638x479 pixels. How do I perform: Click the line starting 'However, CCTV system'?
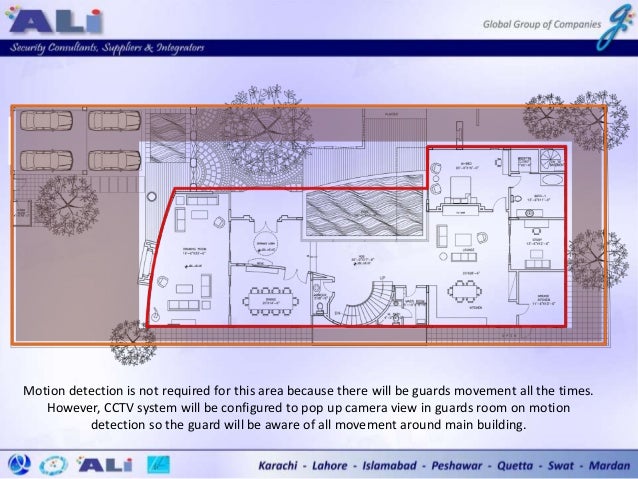(308, 408)
